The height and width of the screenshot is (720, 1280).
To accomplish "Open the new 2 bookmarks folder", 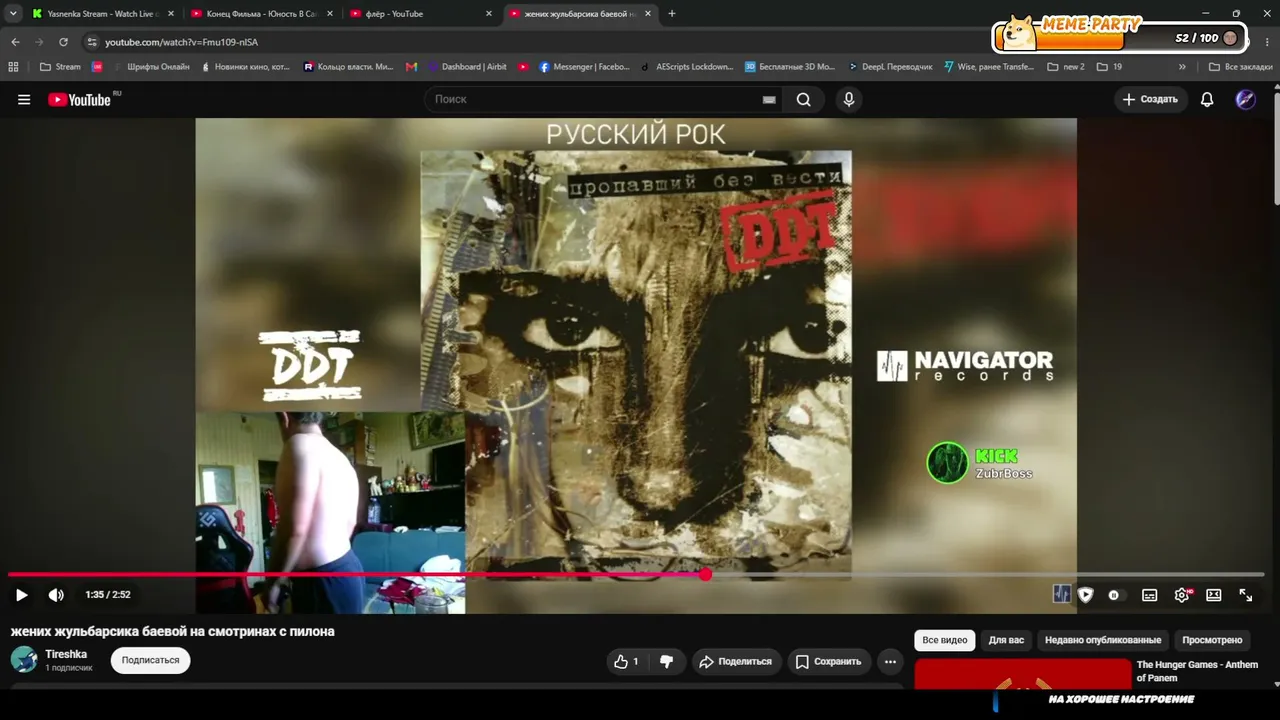I will tap(1066, 67).
